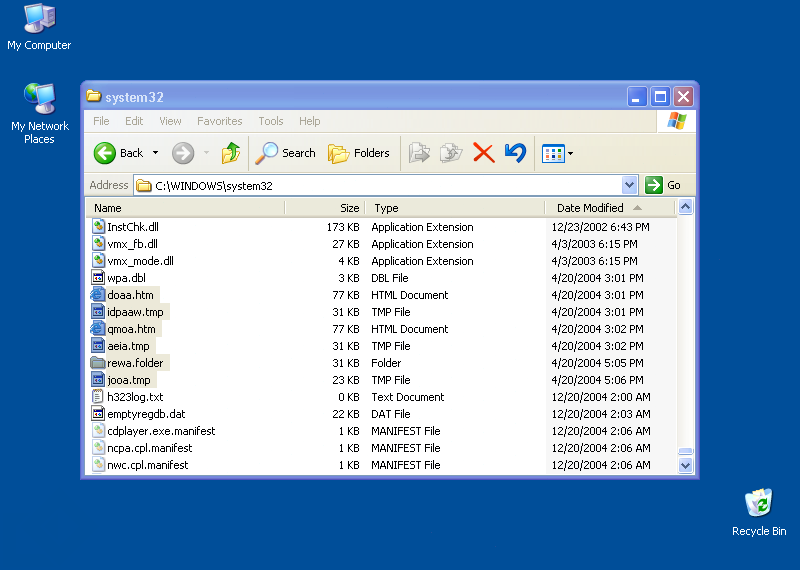
Task: Go up one folder level
Action: pos(231,153)
